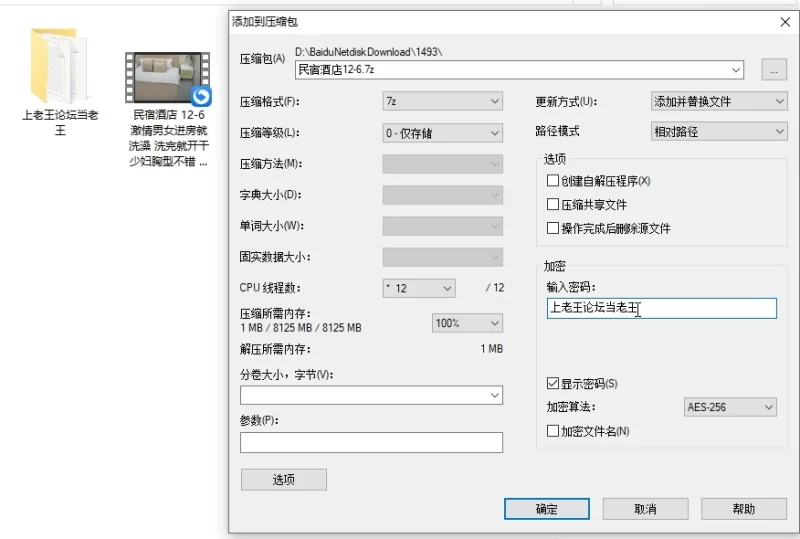Open the CPU 线程数 dropdown showing 12
Image resolution: width=800 pixels, height=539 pixels.
point(419,288)
